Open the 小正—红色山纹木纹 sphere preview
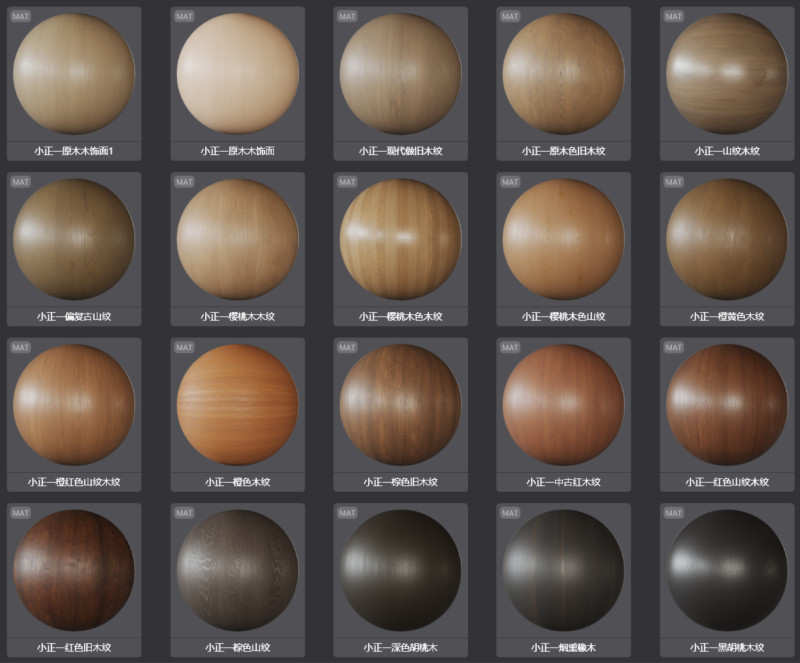 (727, 405)
